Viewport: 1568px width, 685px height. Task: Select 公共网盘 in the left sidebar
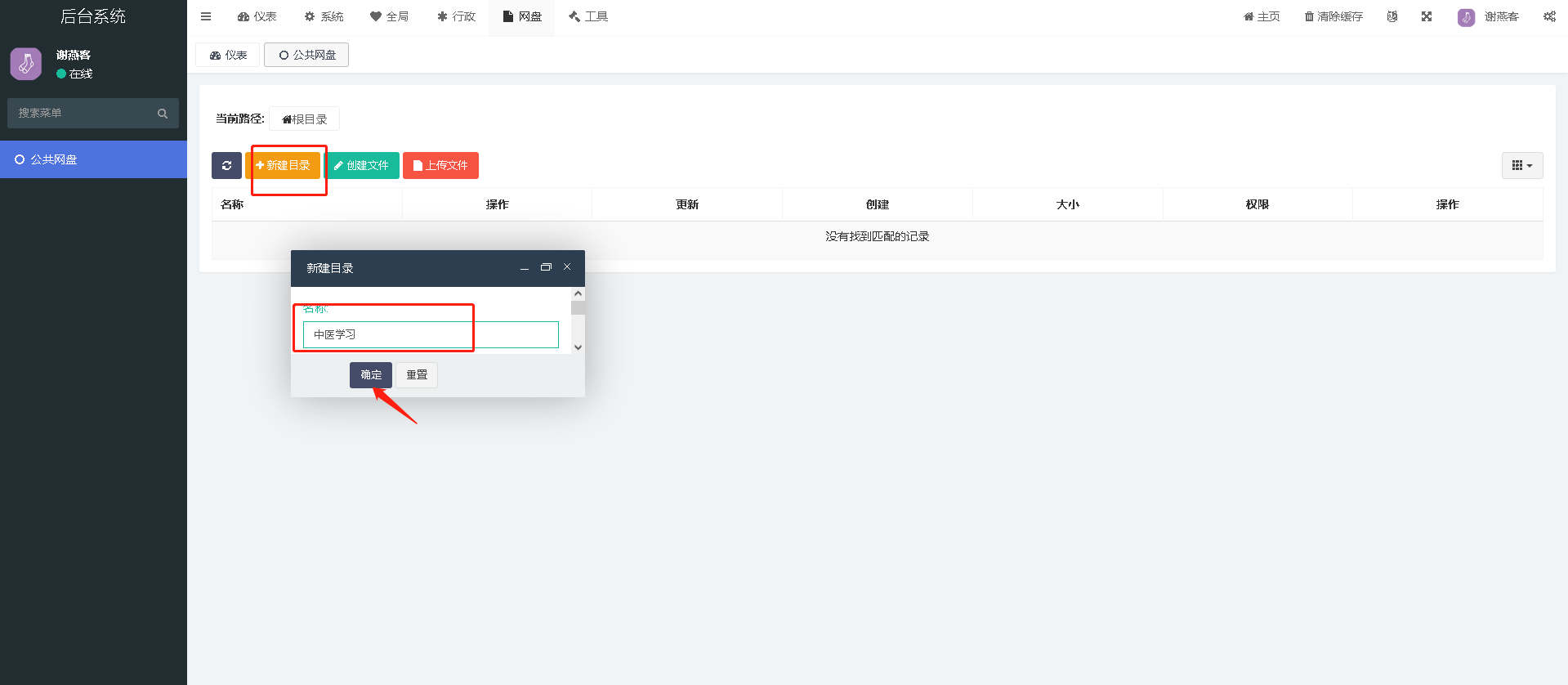pyautogui.click(x=54, y=159)
